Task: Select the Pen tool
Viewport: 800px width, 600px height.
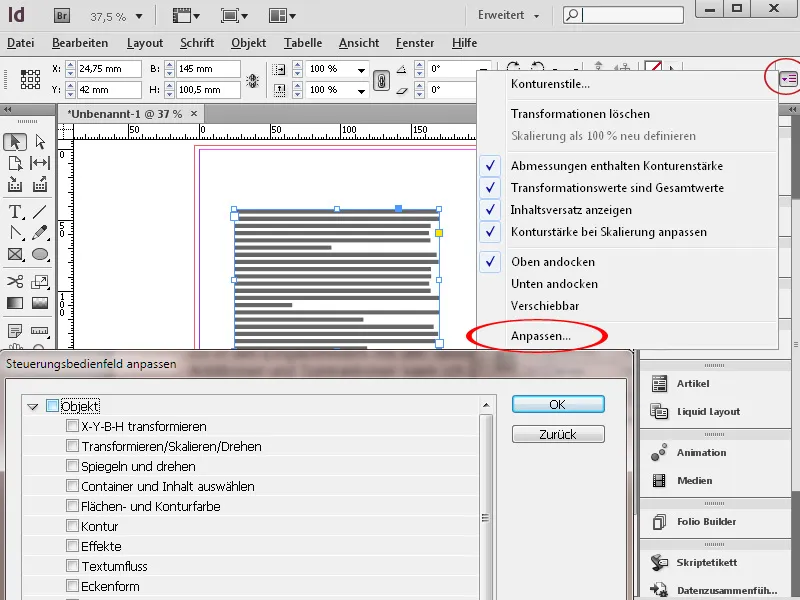Action: (x=15, y=233)
